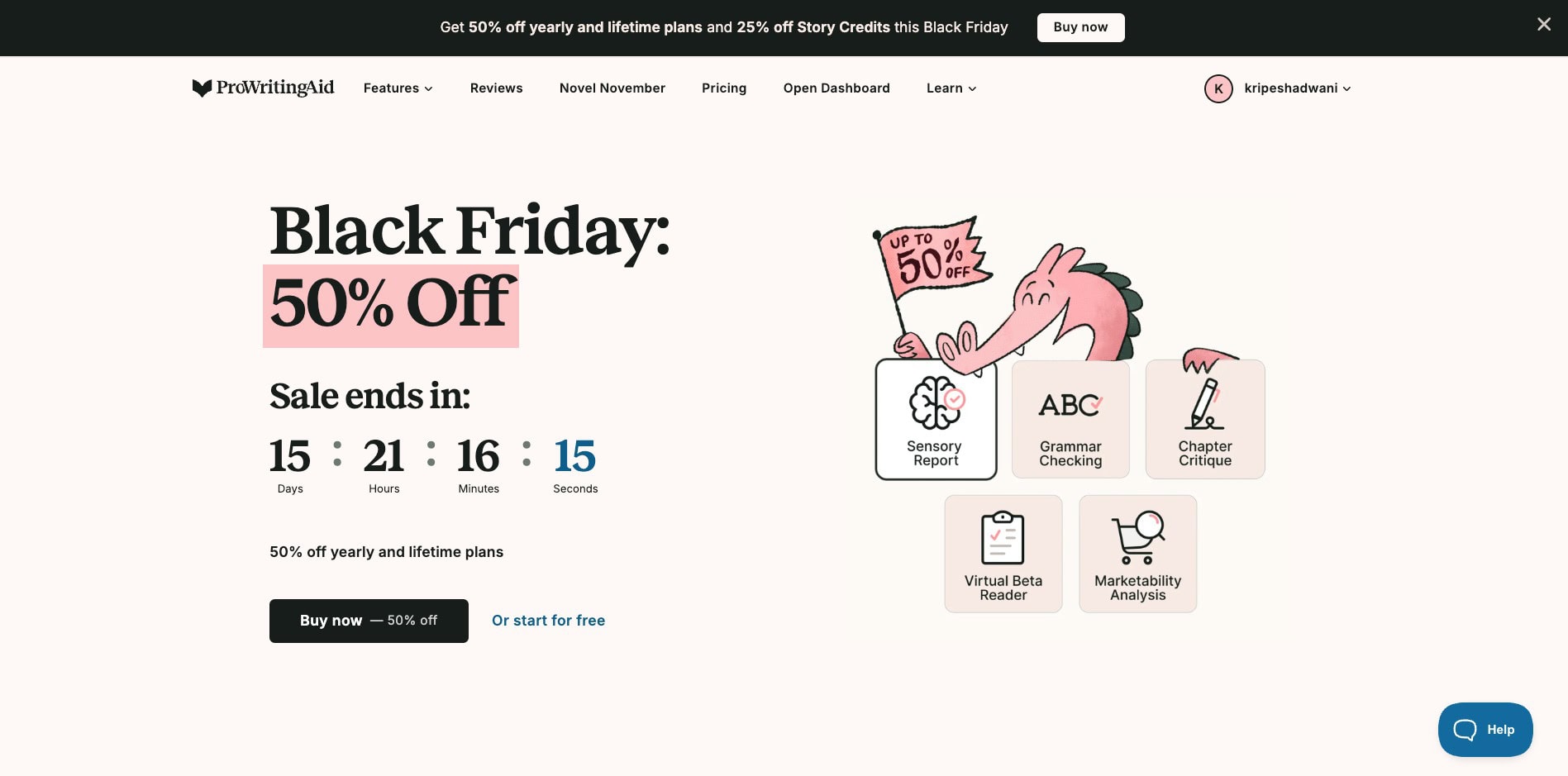Dismiss the Black Friday banner

click(x=1543, y=25)
